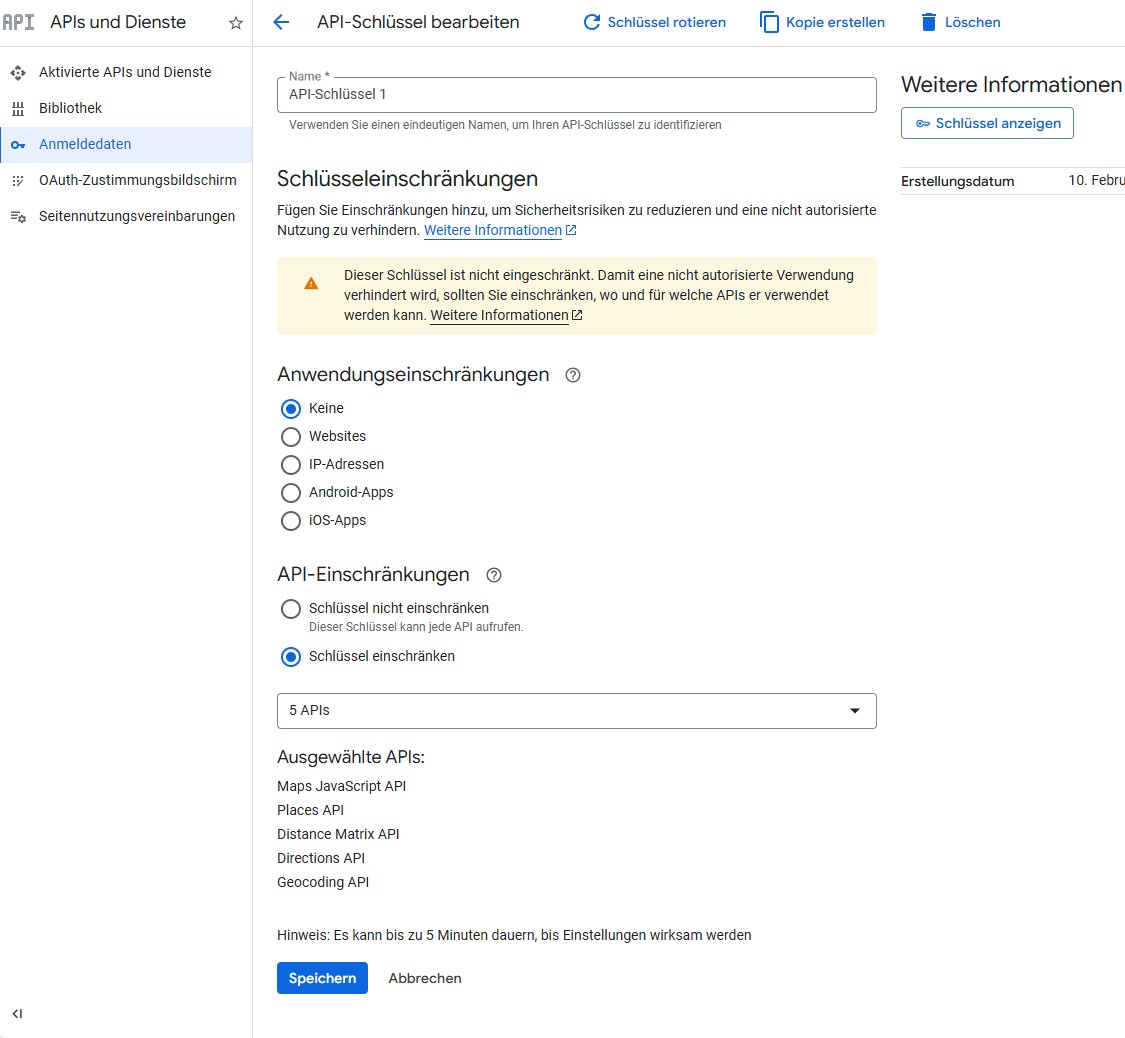The image size is (1125, 1038).
Task: Select the IP-Adressen radio option
Action: click(x=291, y=465)
